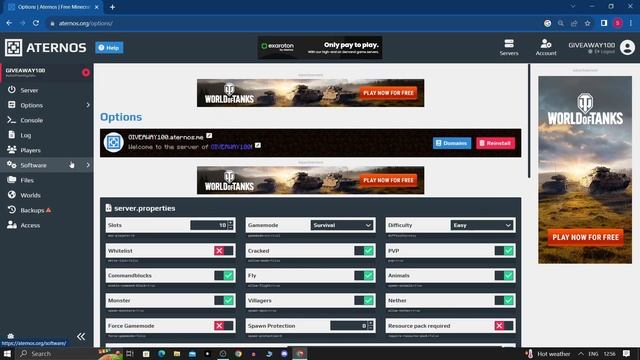This screenshot has height=360, width=640.
Task: Open the browser share icon
Action: 574,23
